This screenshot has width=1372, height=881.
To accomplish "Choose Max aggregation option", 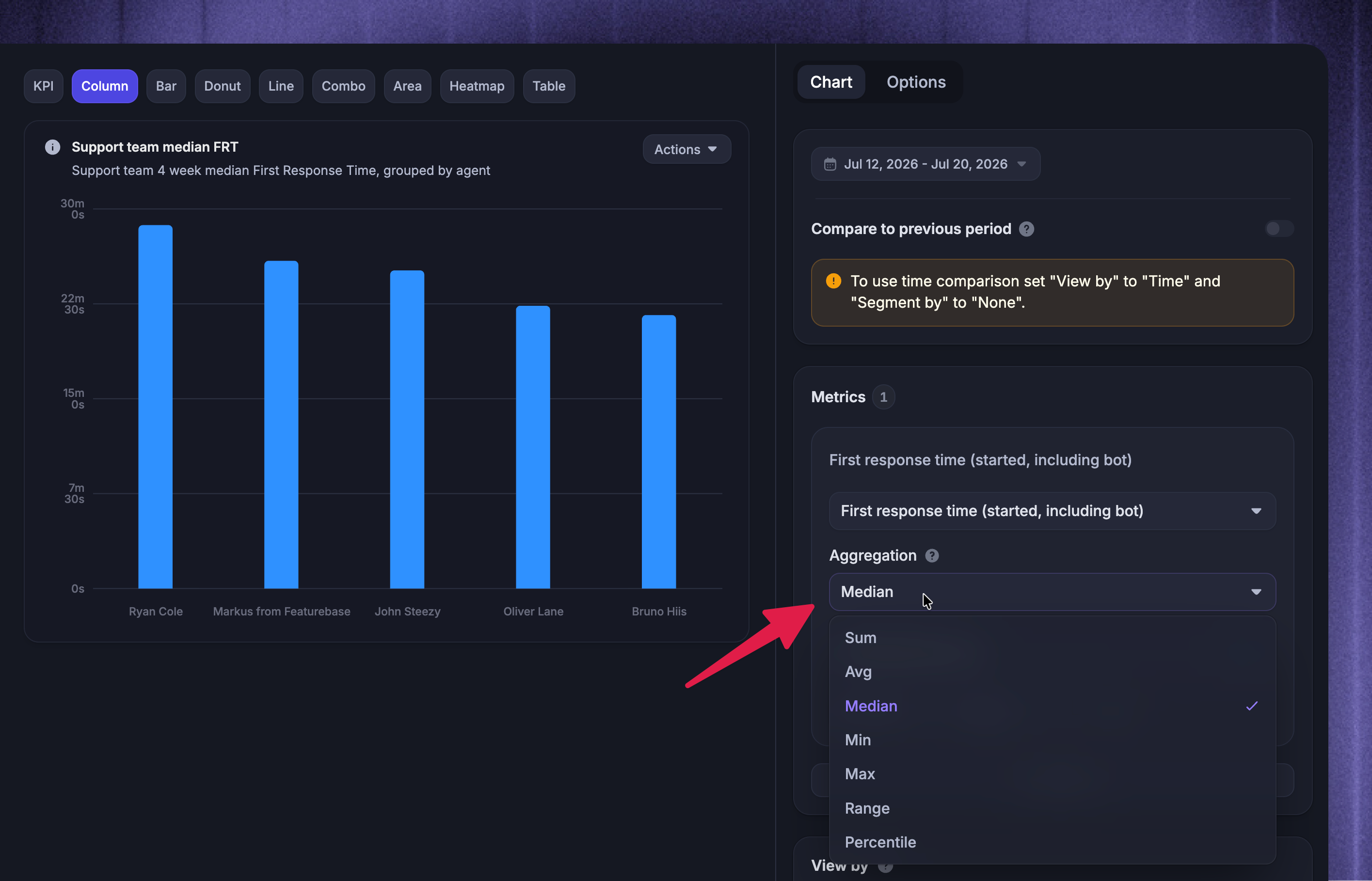I will 1052,774.
